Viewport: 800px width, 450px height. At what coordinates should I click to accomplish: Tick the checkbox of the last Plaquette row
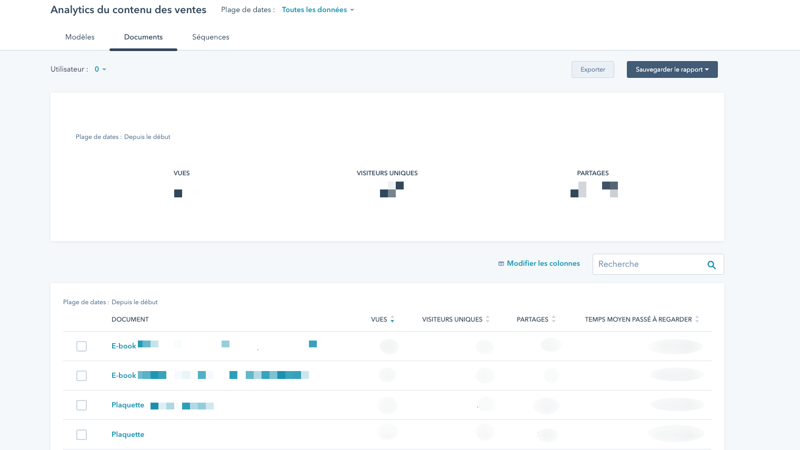pos(82,435)
